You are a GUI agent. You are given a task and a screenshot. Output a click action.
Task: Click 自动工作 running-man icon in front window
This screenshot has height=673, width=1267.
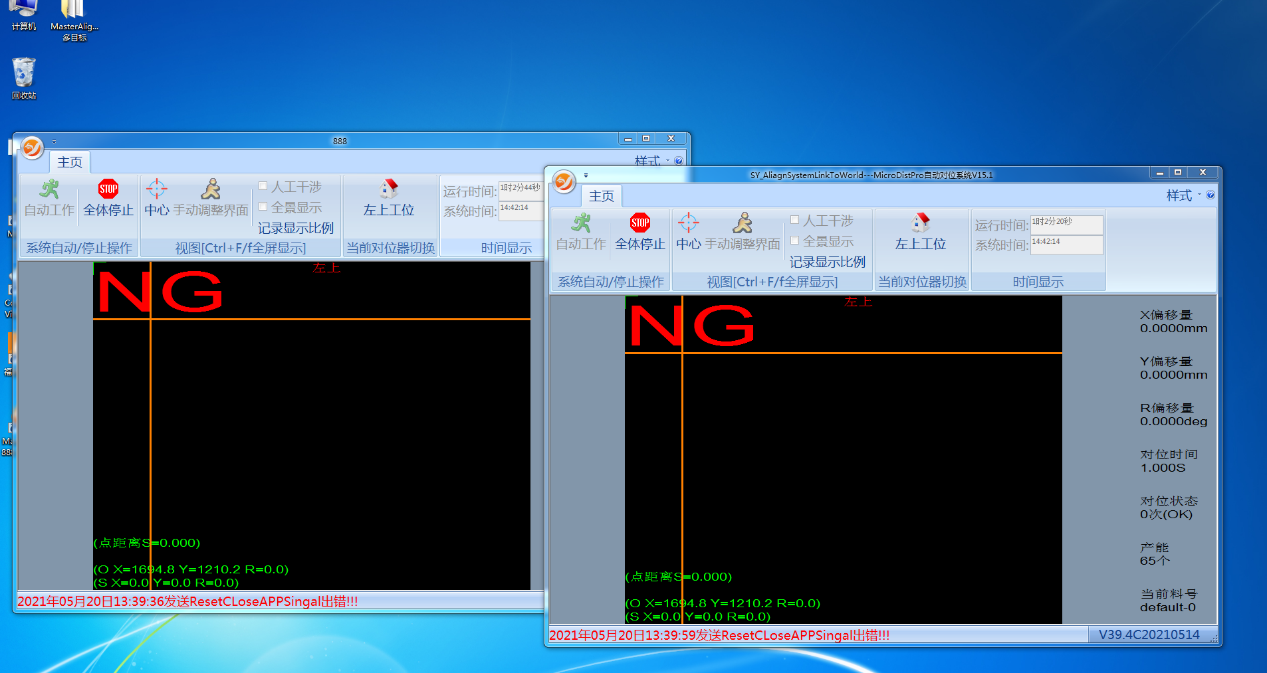pyautogui.click(x=581, y=223)
